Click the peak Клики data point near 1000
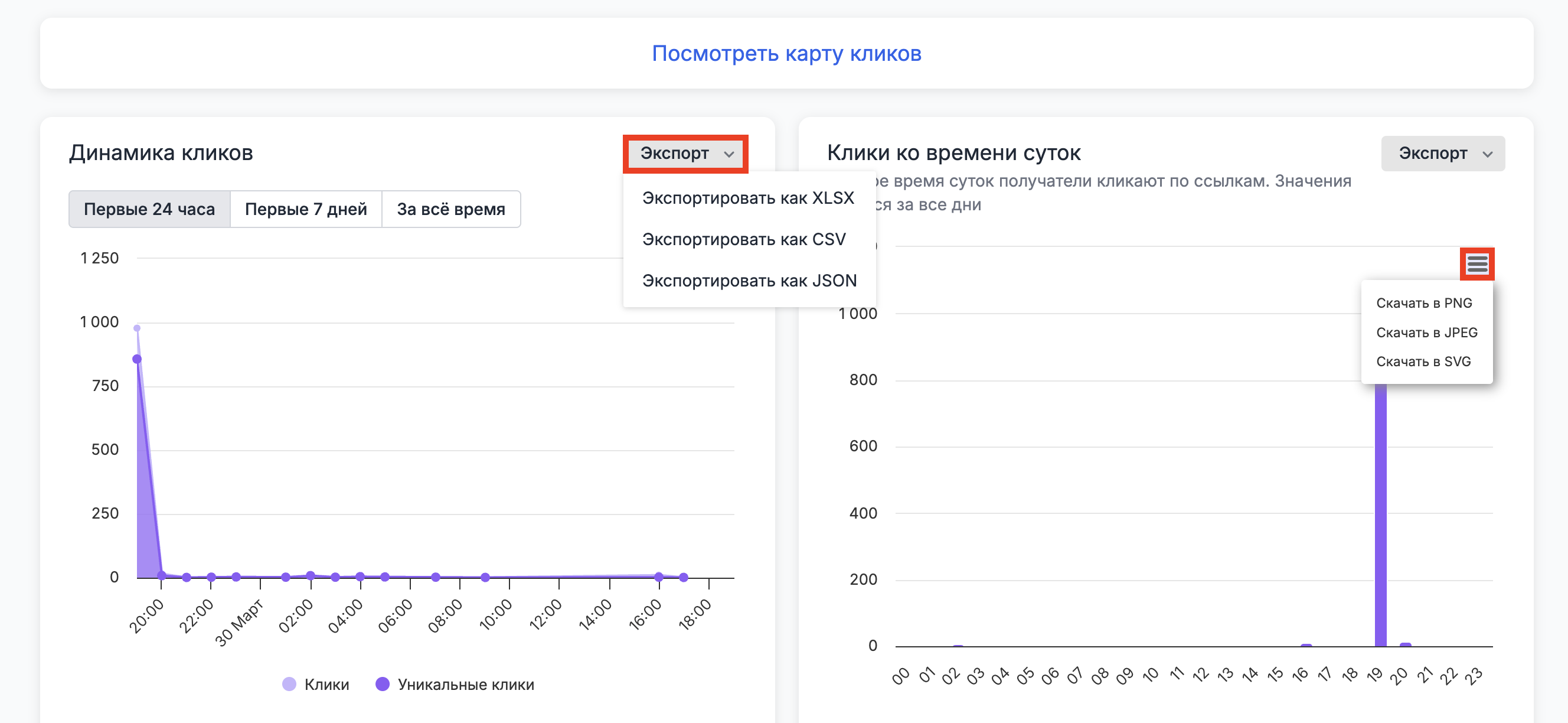 pos(137,328)
